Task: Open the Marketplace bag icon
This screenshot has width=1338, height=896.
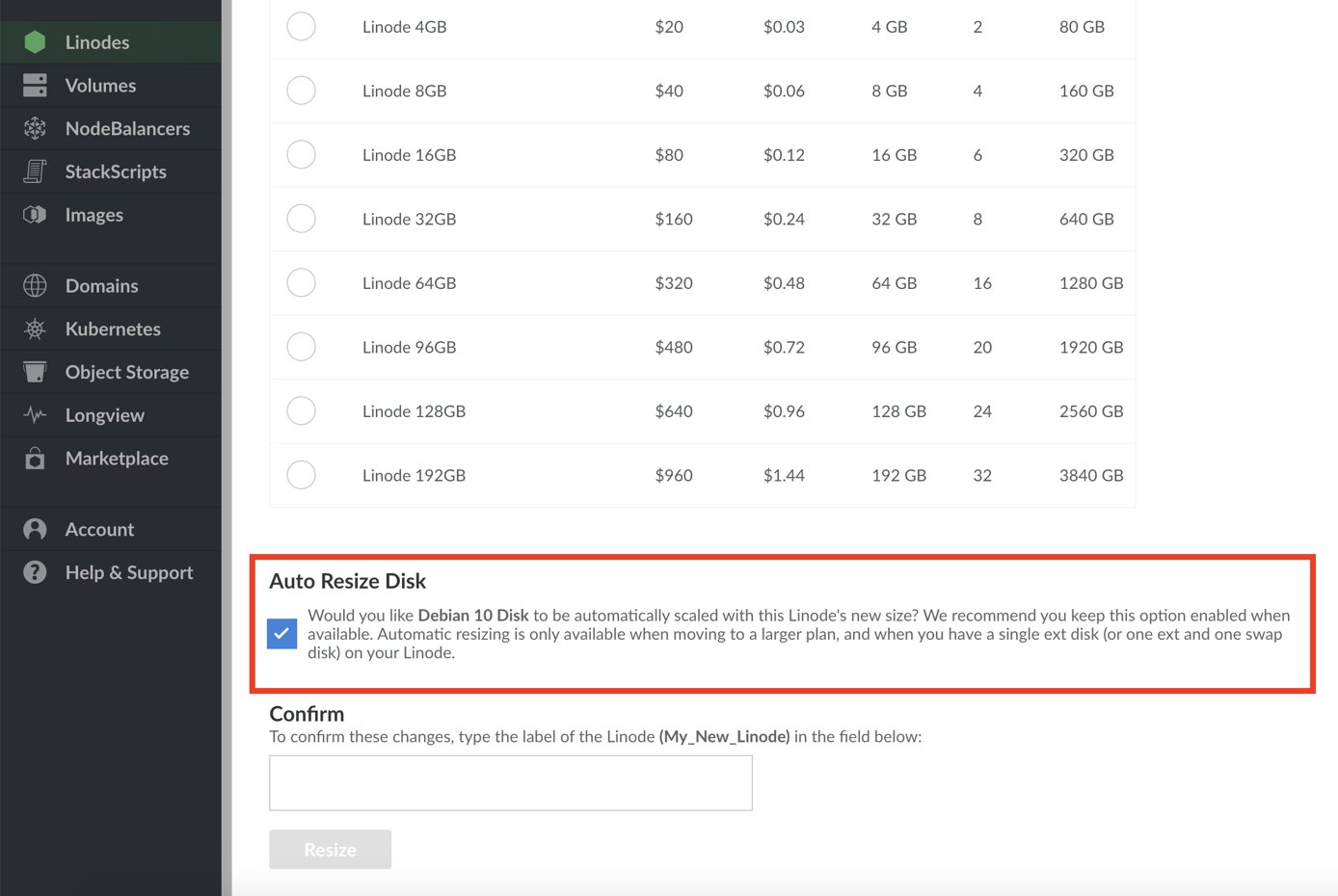Action: tap(35, 459)
